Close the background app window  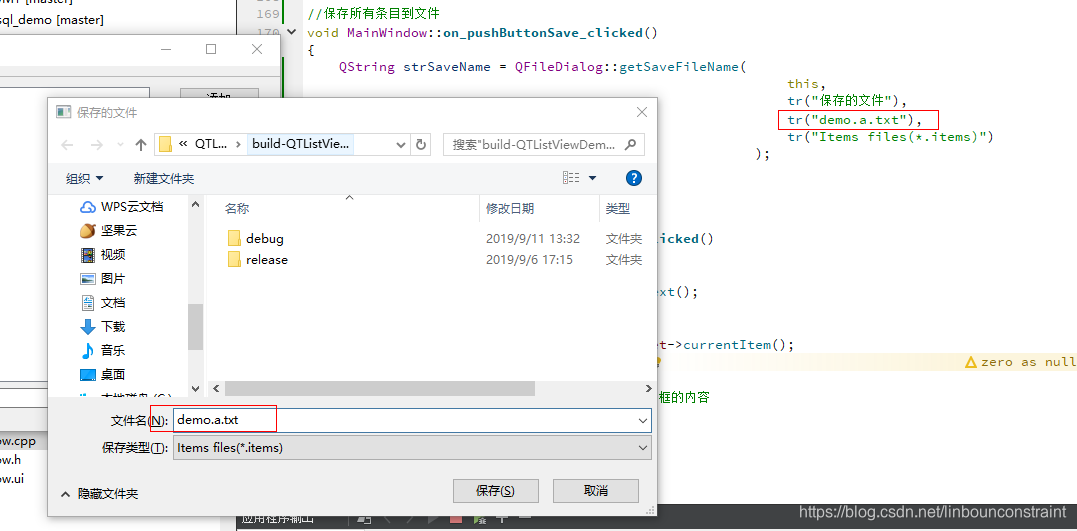click(257, 49)
